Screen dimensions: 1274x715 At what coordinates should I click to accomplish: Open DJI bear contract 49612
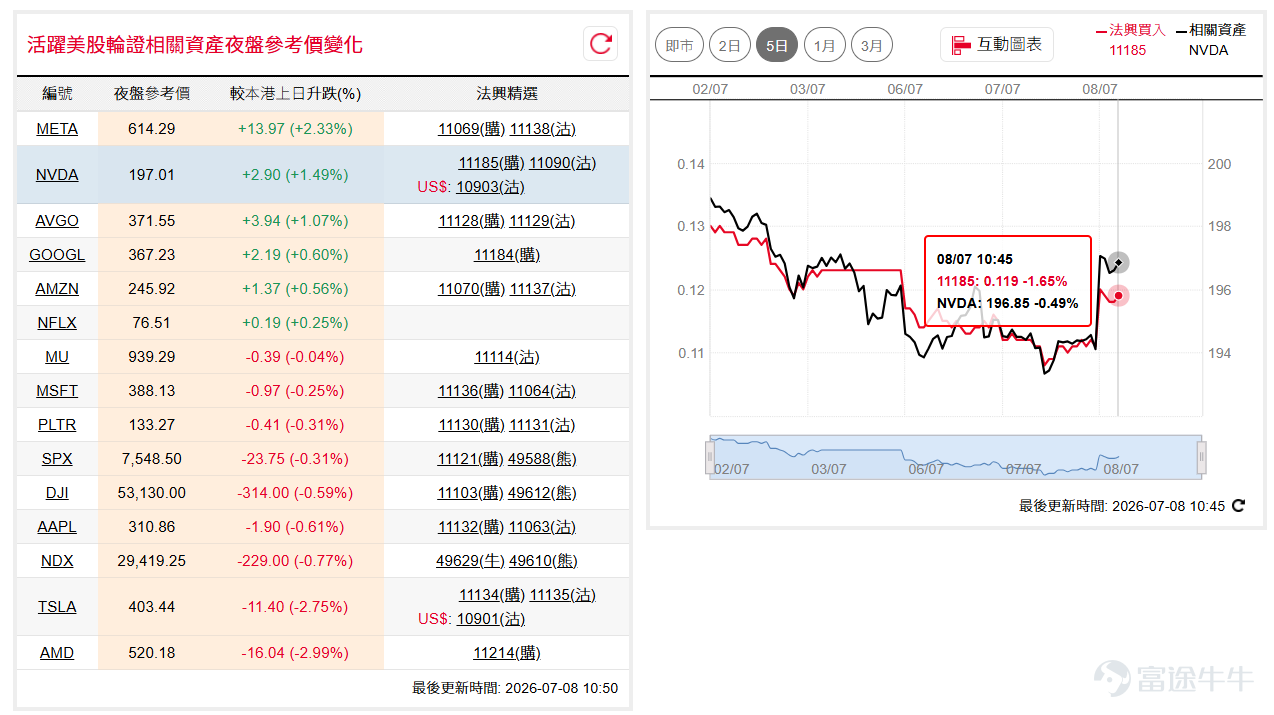[543, 493]
